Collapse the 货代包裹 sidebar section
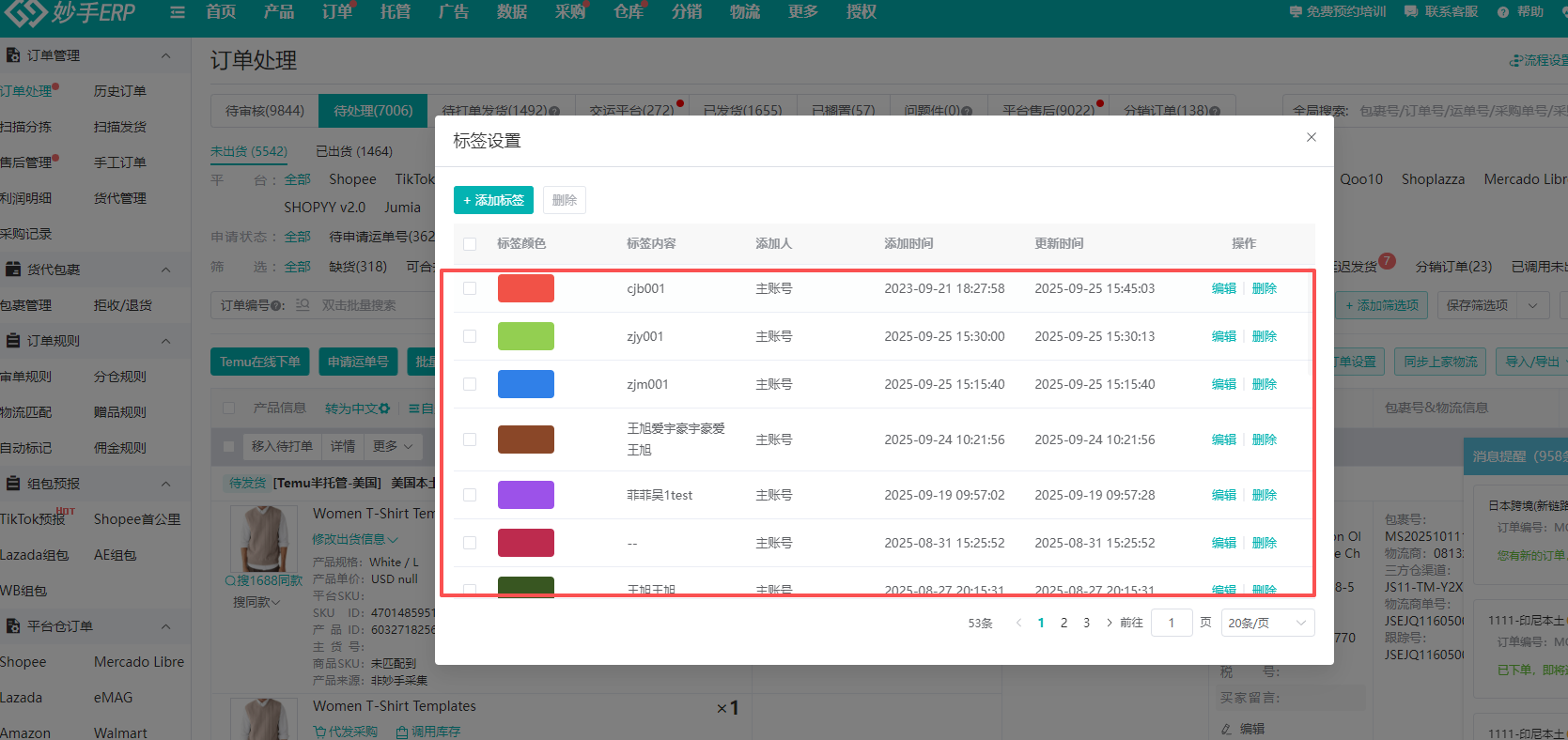 click(165, 270)
